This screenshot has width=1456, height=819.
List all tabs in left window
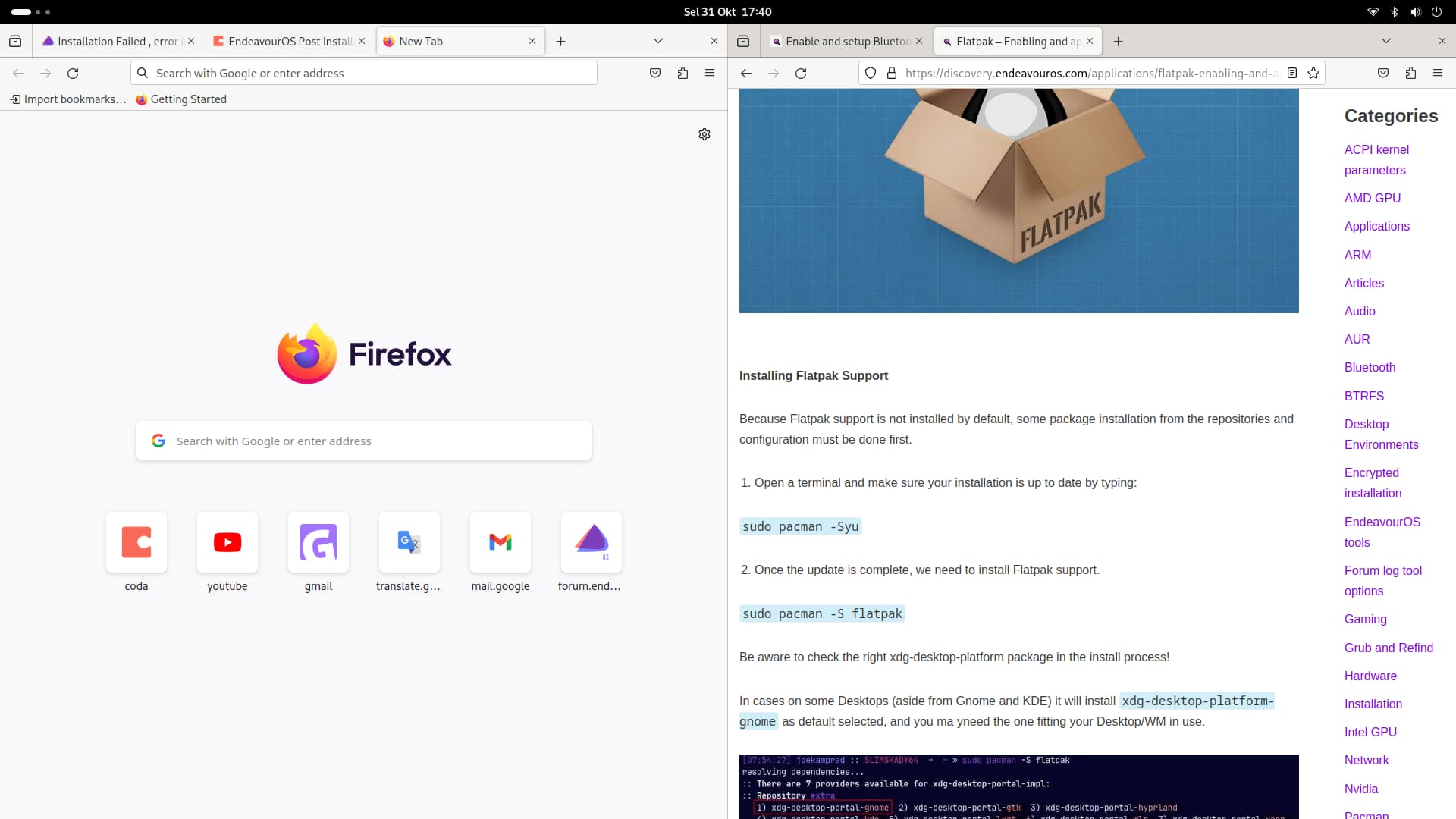tap(658, 41)
